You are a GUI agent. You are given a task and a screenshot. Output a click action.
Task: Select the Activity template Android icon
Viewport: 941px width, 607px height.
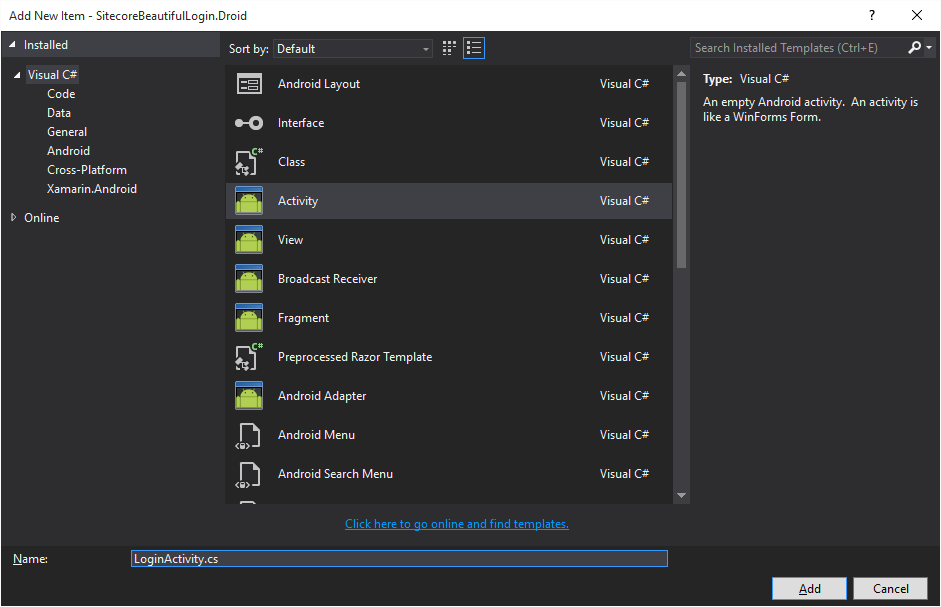click(x=249, y=201)
